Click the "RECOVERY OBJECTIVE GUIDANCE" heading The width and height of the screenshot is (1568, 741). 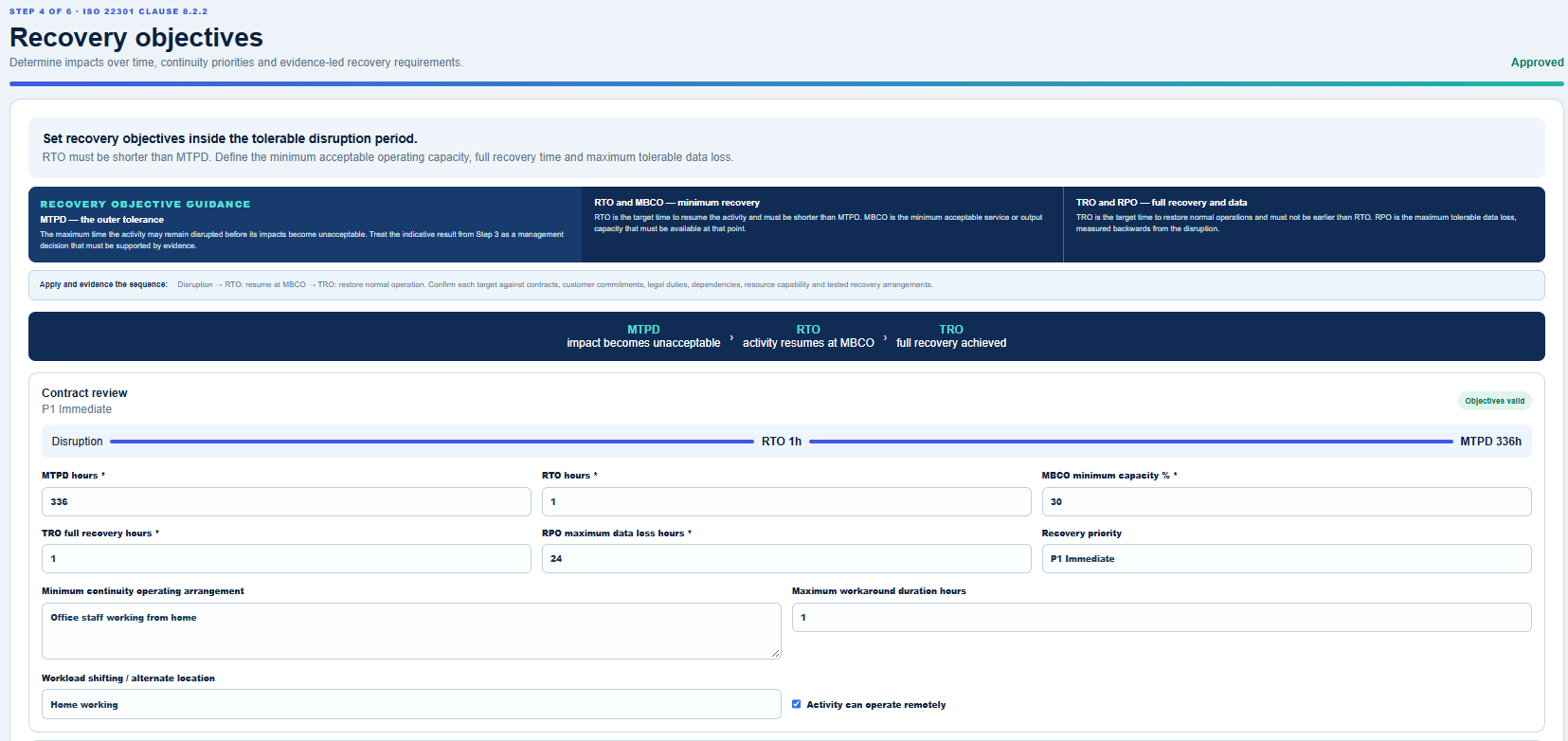click(145, 204)
